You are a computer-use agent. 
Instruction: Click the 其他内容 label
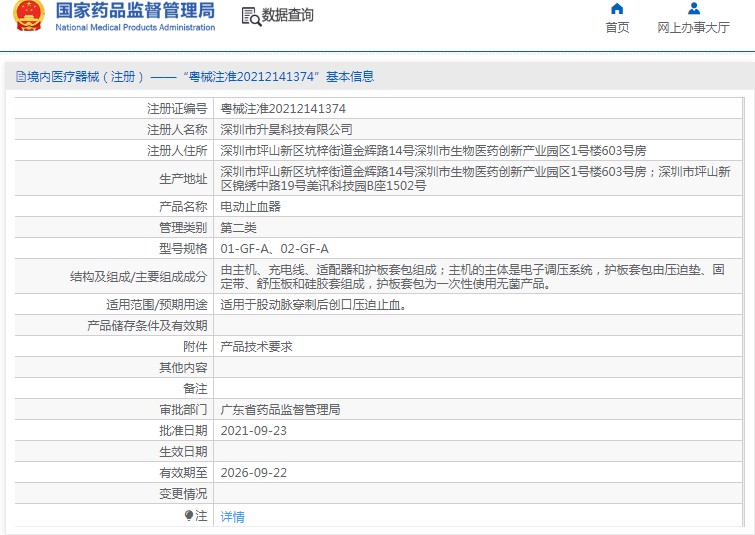[183, 368]
